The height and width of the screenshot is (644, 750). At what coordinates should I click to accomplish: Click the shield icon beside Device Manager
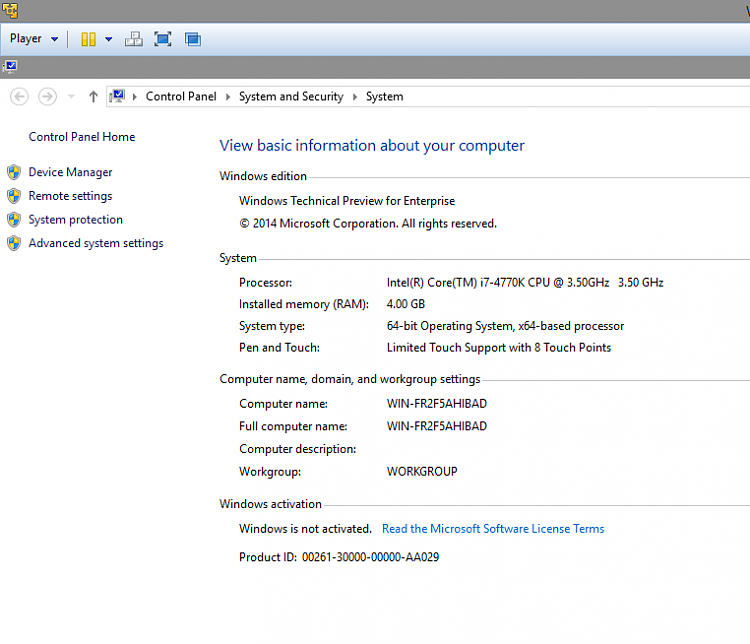click(14, 172)
